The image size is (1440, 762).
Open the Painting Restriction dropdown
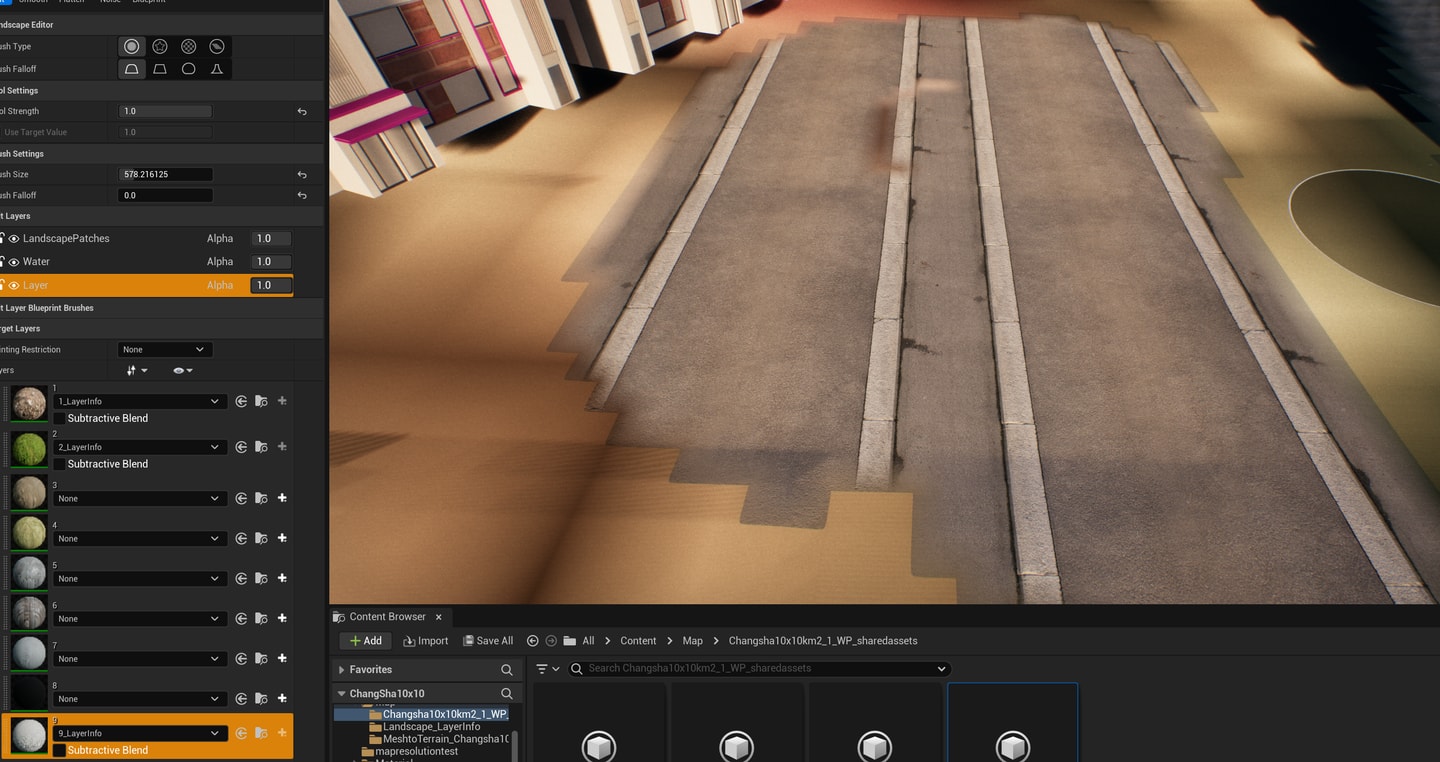[164, 350]
